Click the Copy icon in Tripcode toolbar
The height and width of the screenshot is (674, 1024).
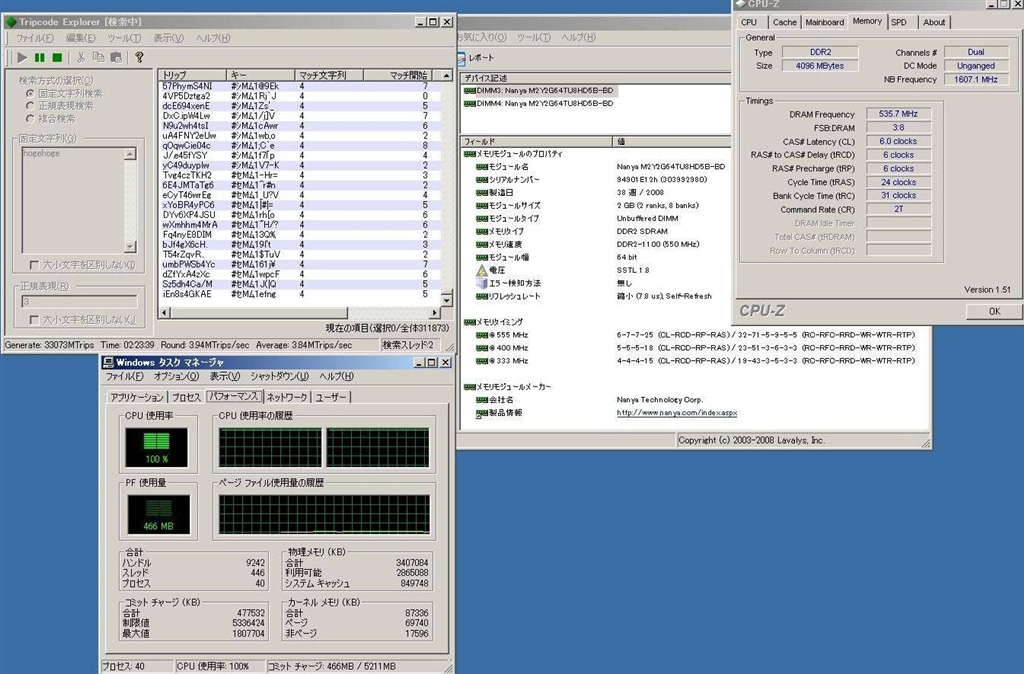[99, 58]
